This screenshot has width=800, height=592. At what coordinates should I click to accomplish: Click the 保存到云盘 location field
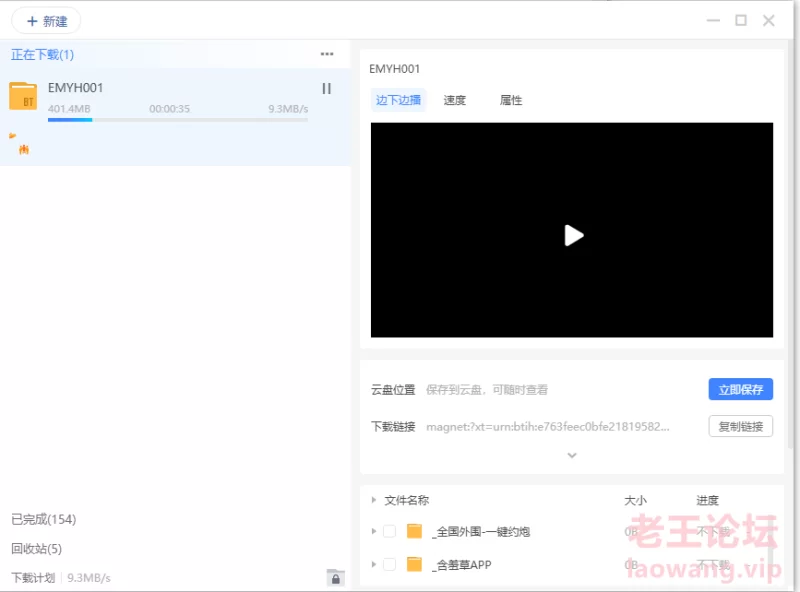click(x=487, y=390)
